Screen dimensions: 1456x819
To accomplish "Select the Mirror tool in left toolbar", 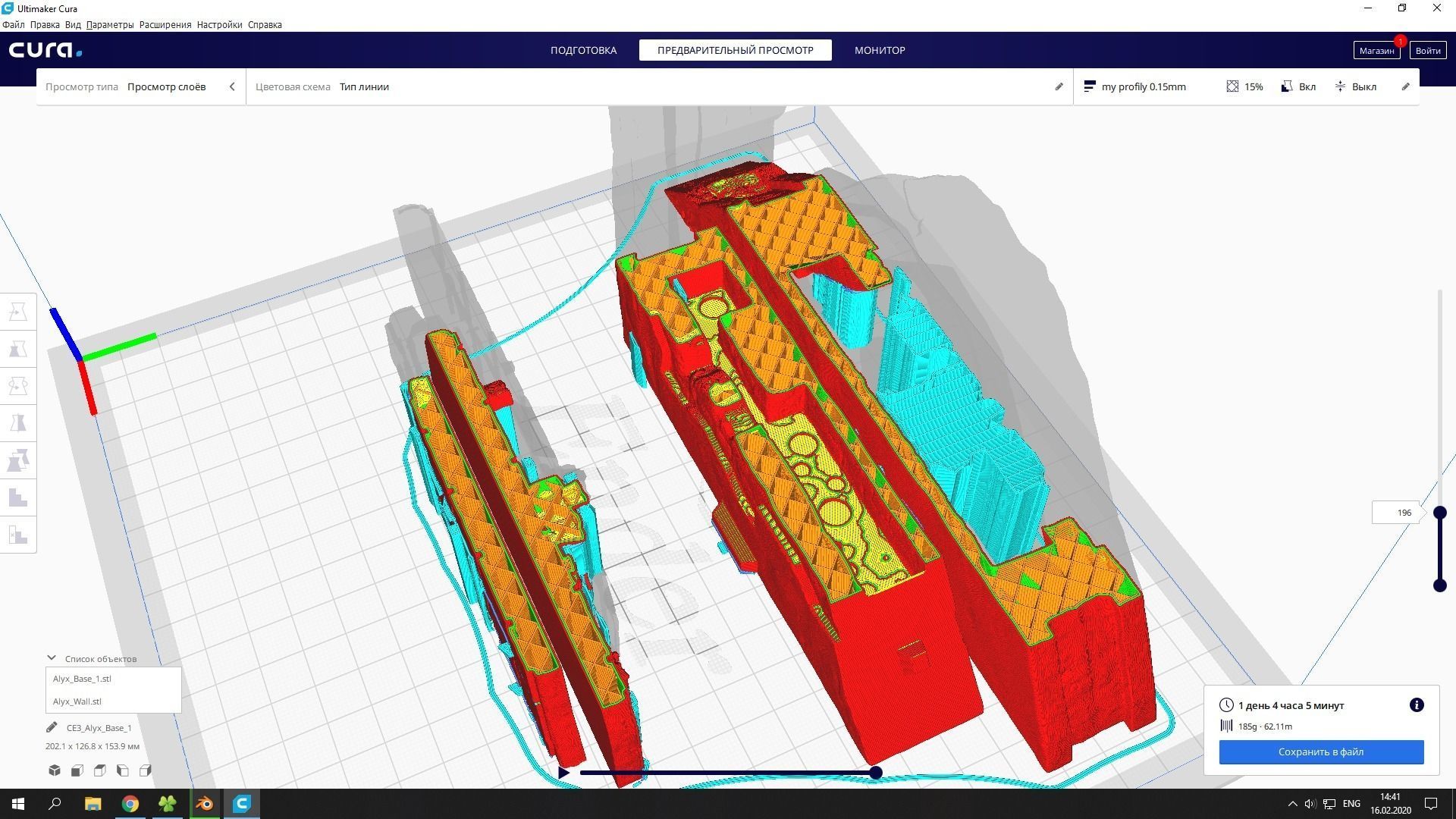I will tap(18, 423).
